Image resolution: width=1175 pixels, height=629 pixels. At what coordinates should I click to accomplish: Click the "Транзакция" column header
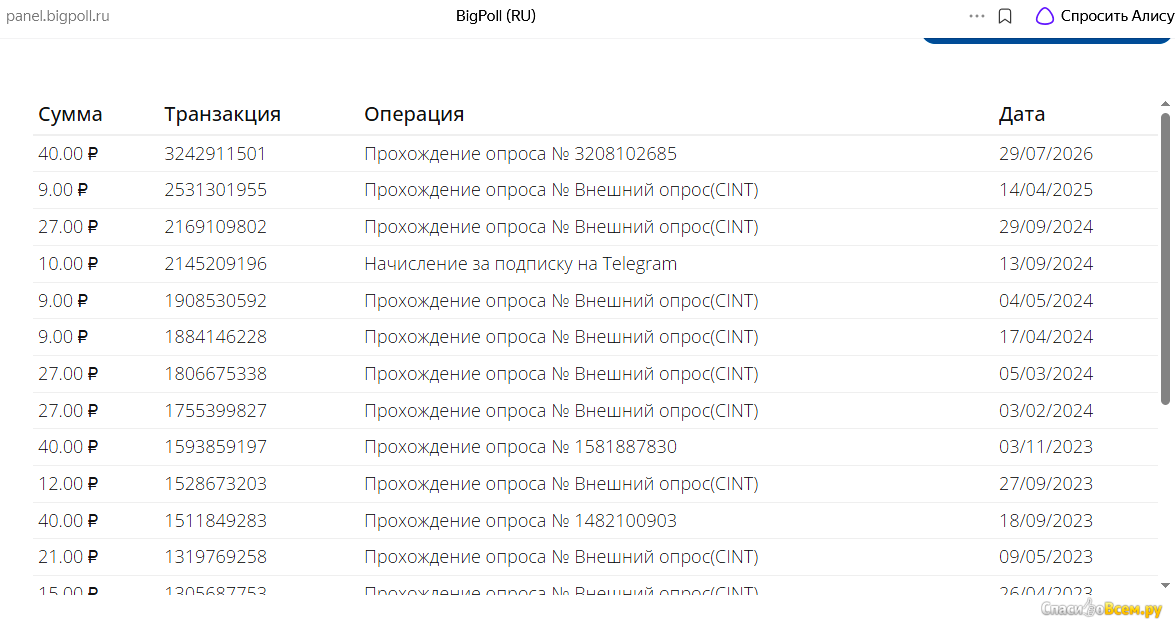[223, 114]
